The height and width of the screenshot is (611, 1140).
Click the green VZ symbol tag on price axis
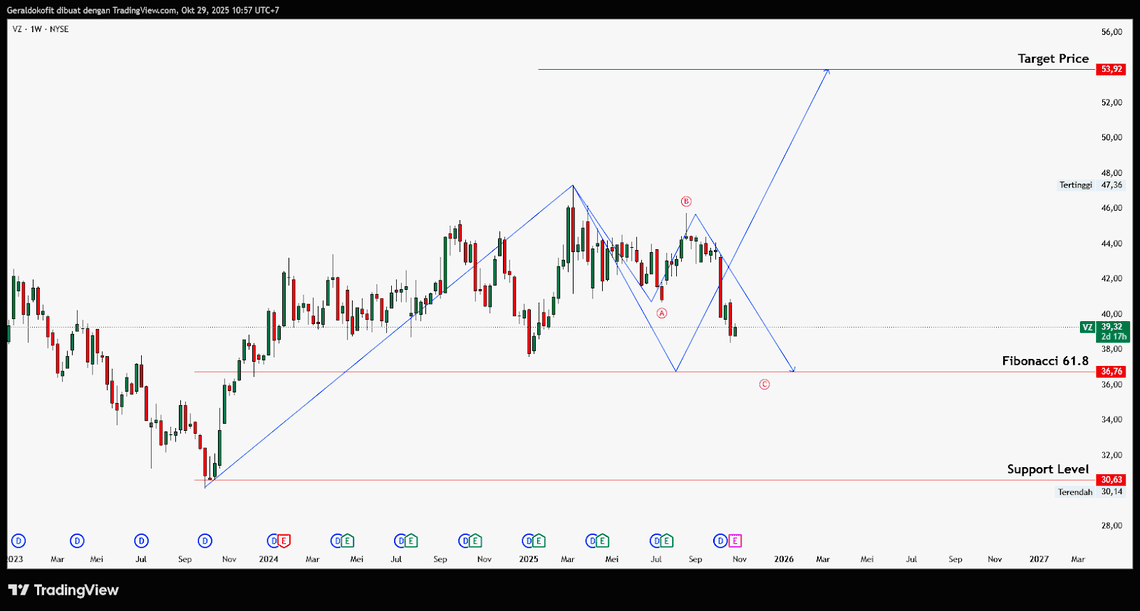click(1087, 327)
